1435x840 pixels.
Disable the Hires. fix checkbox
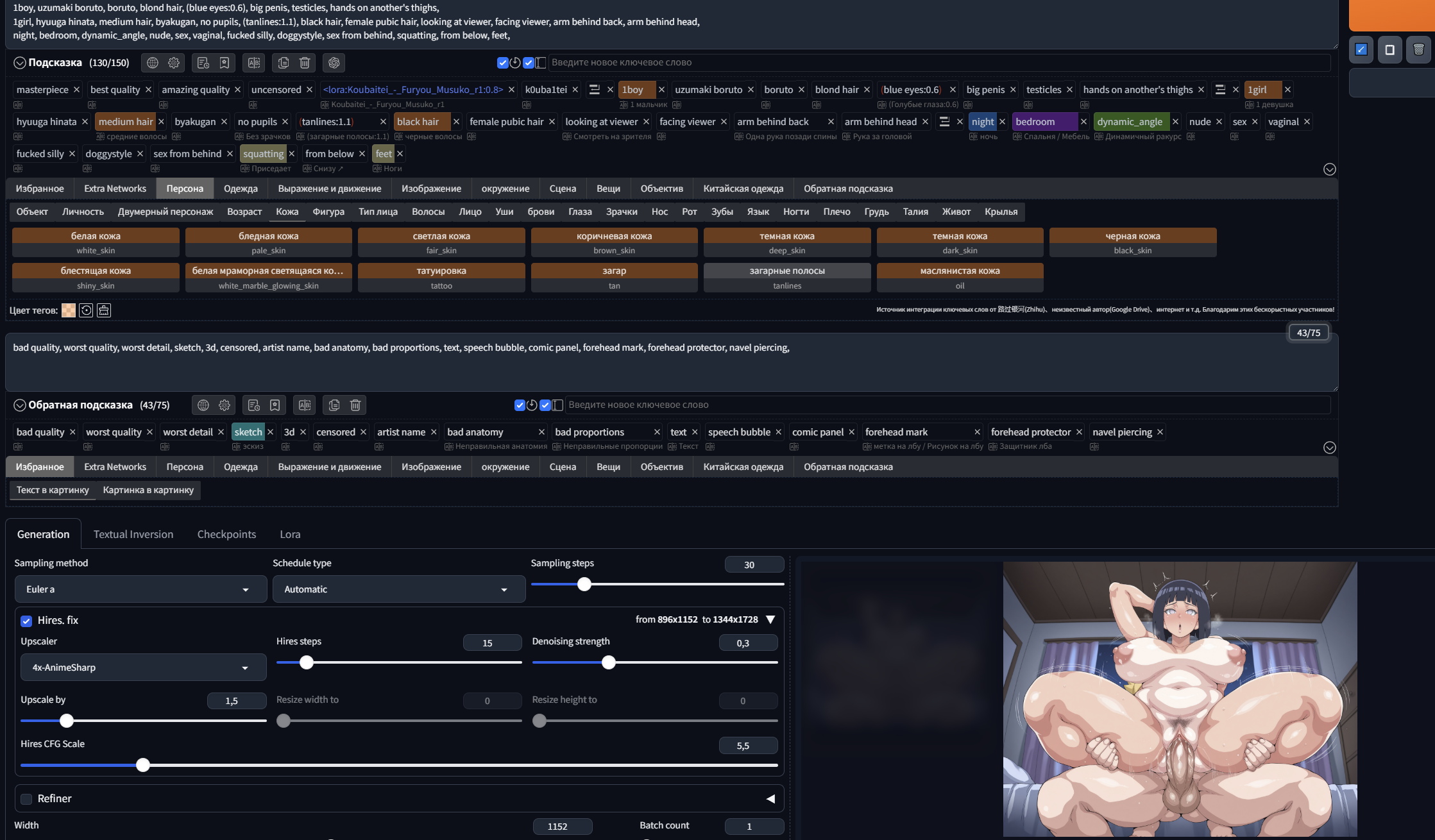(26, 621)
